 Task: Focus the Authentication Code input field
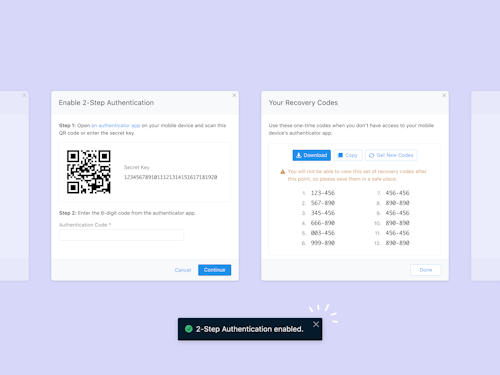[121, 235]
